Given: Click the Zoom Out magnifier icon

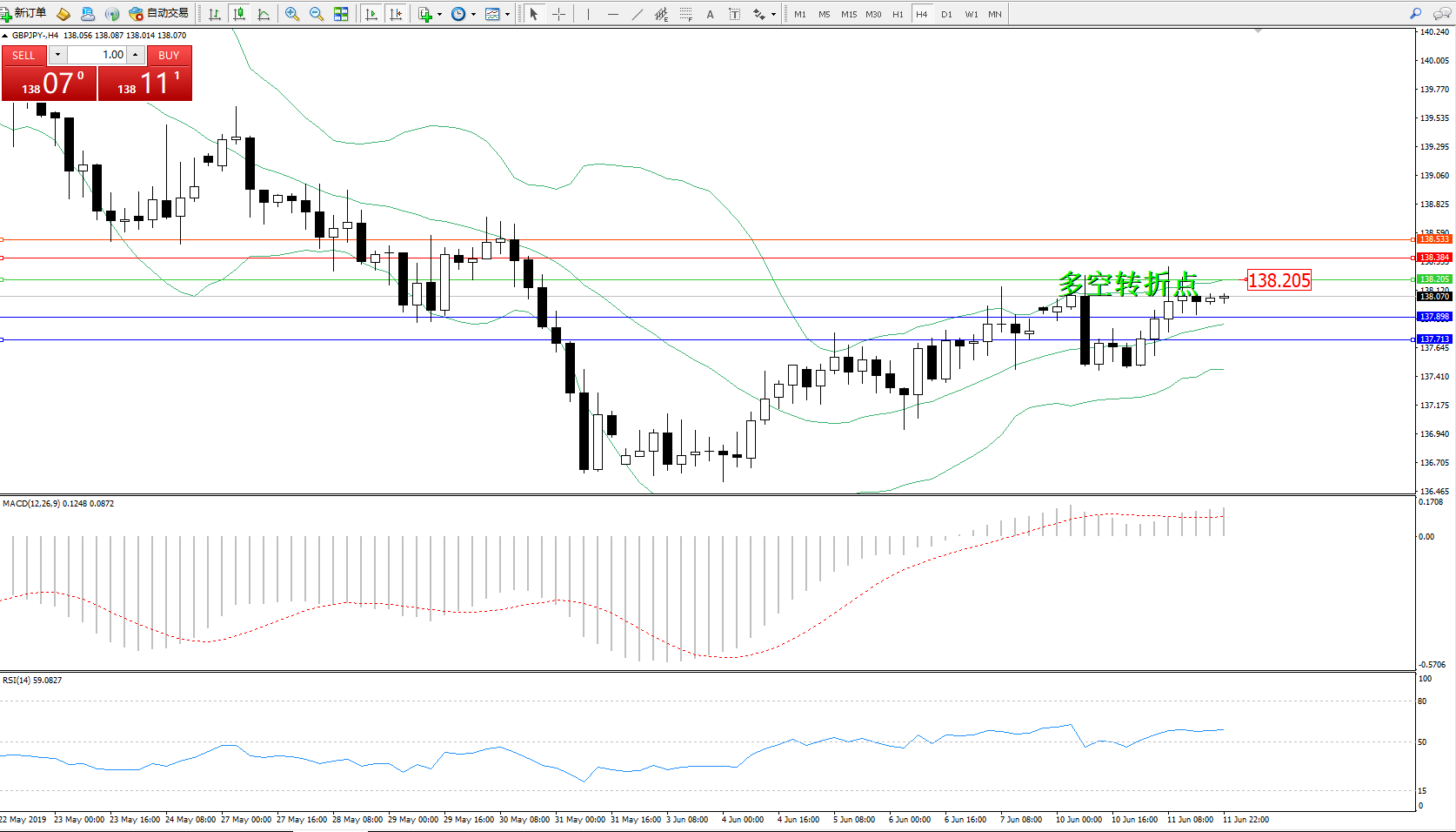Looking at the screenshot, I should click(317, 14).
